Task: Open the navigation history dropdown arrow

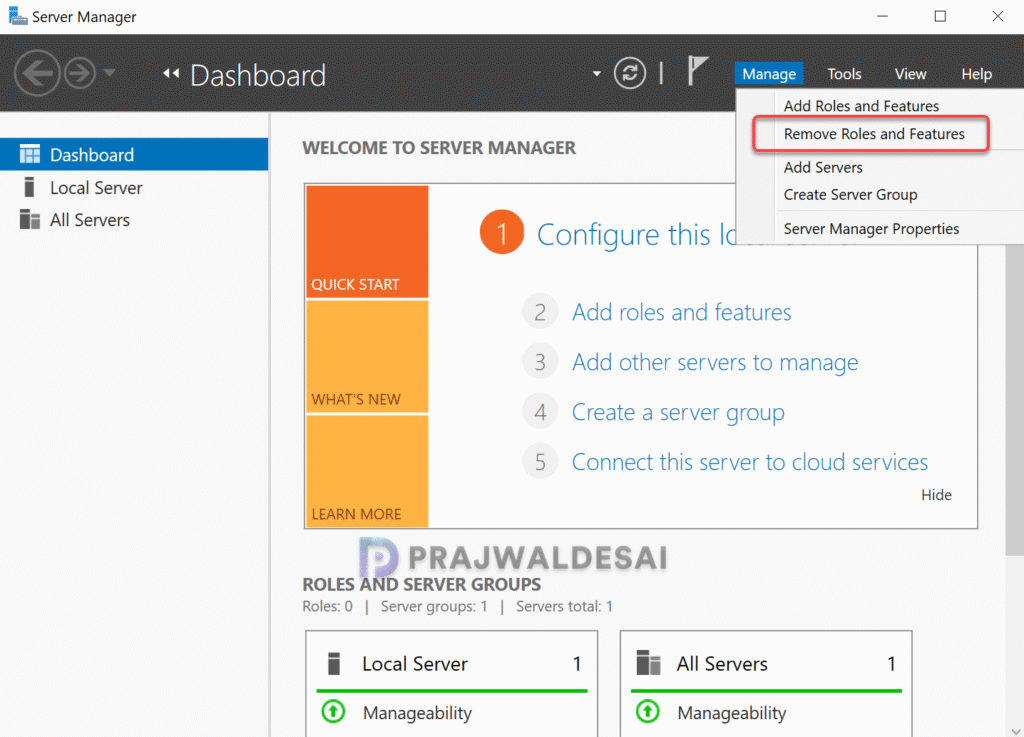Action: click(x=110, y=72)
